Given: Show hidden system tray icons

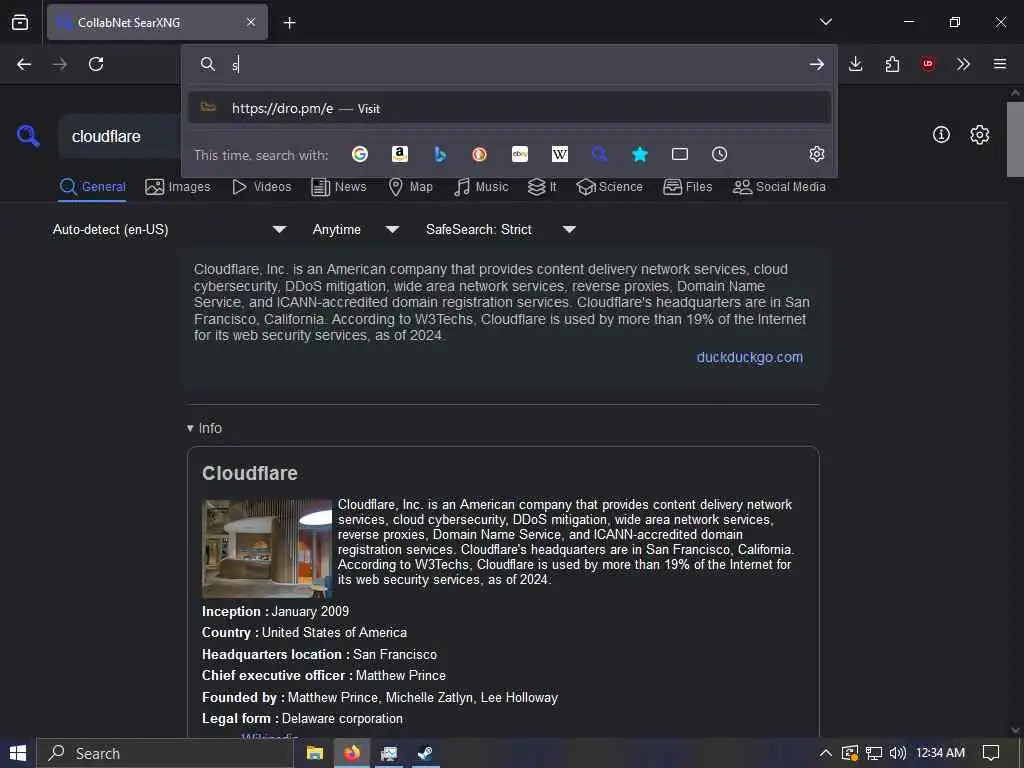Looking at the screenshot, I should [825, 753].
